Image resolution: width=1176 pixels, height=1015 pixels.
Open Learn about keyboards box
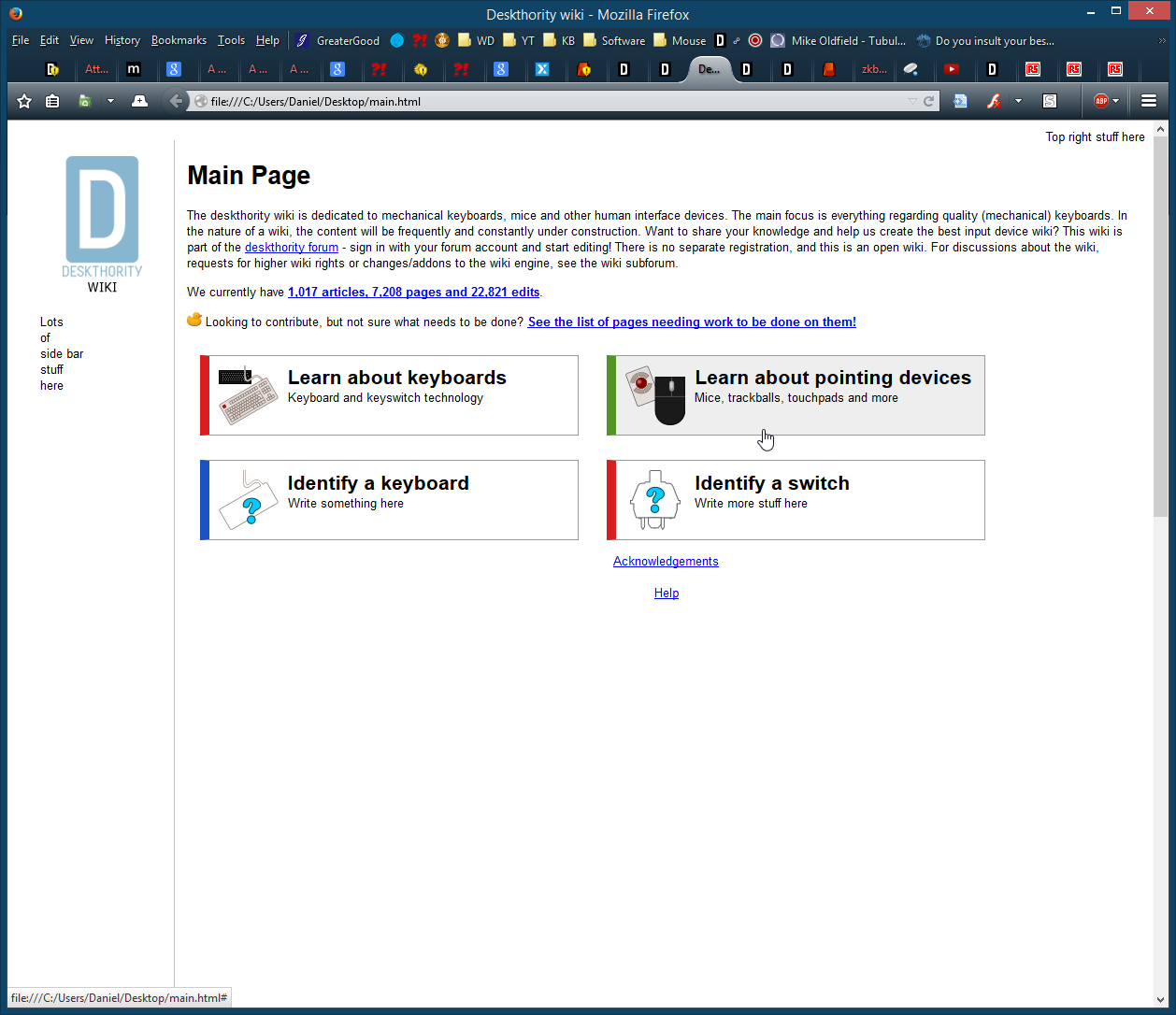389,395
